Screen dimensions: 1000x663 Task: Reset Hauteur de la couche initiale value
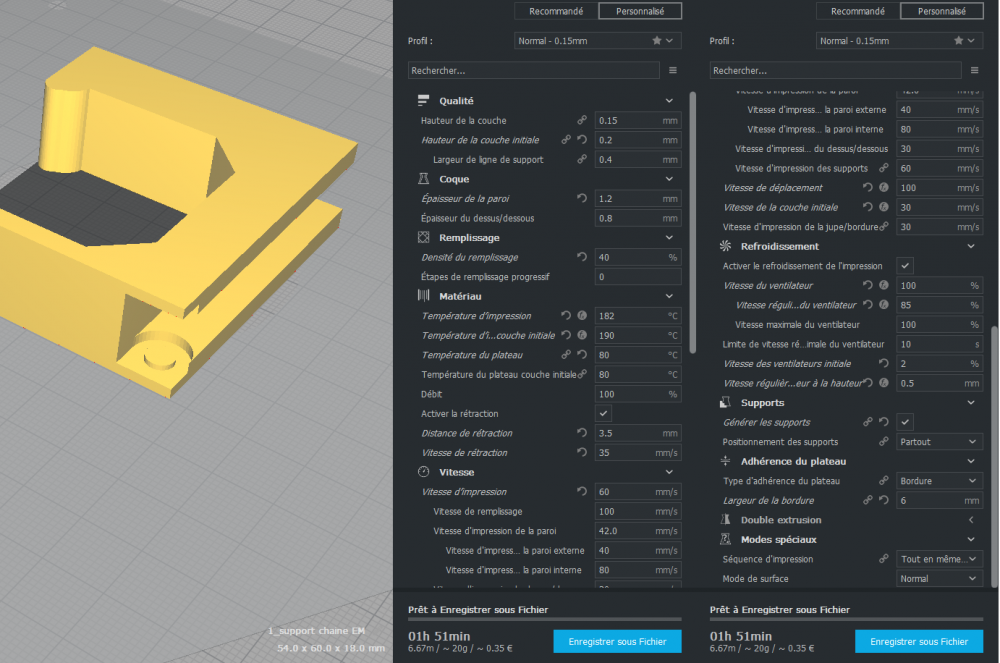582,140
